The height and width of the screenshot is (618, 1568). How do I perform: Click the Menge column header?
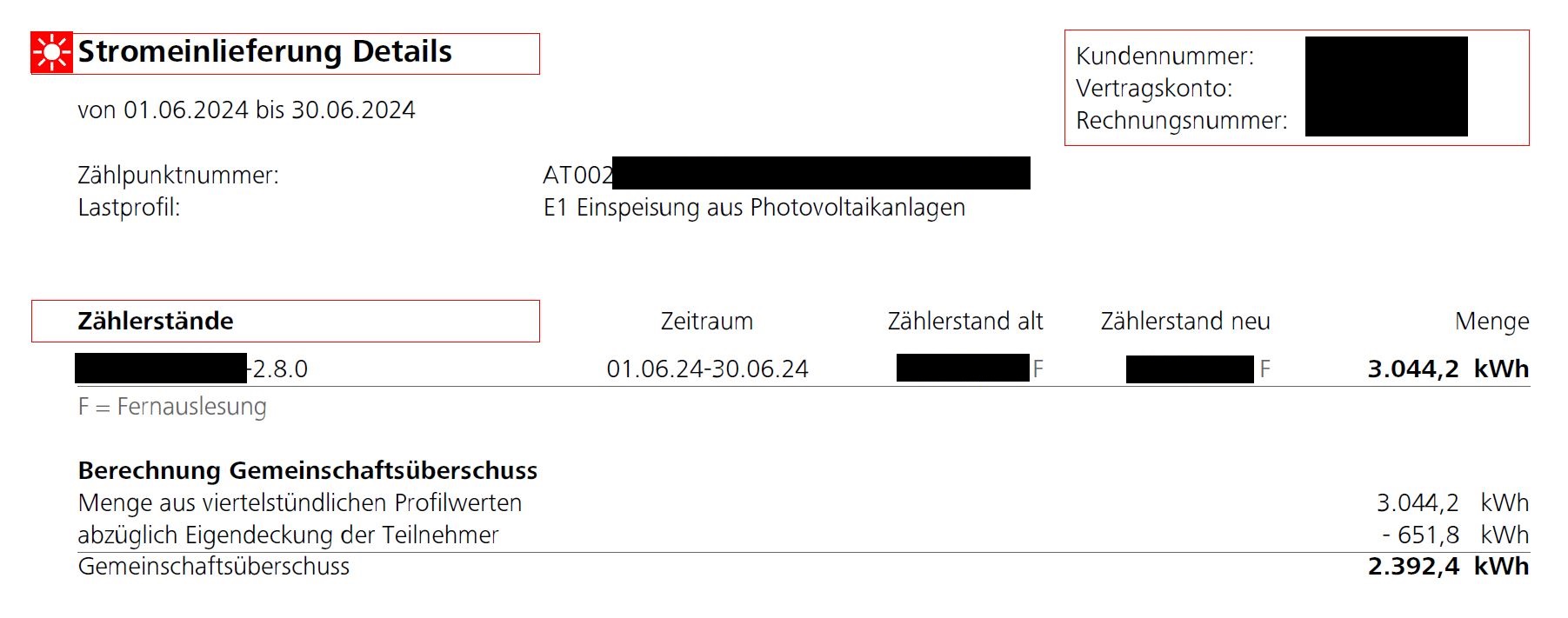1491,322
